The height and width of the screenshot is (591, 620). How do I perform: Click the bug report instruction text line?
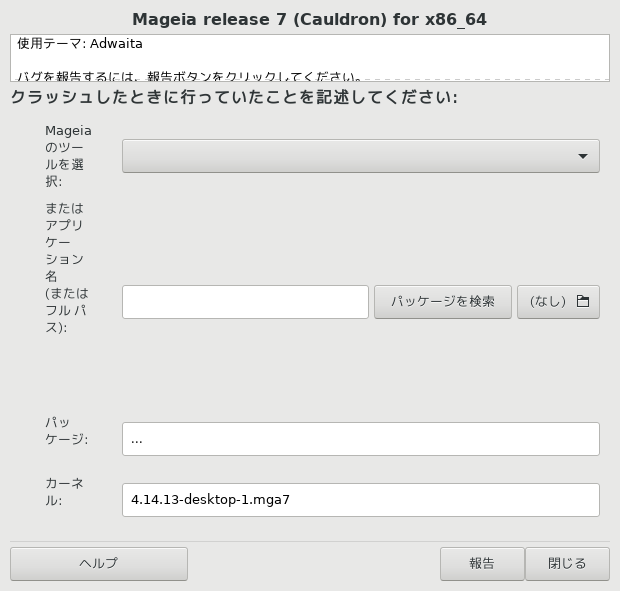[x=189, y=76]
